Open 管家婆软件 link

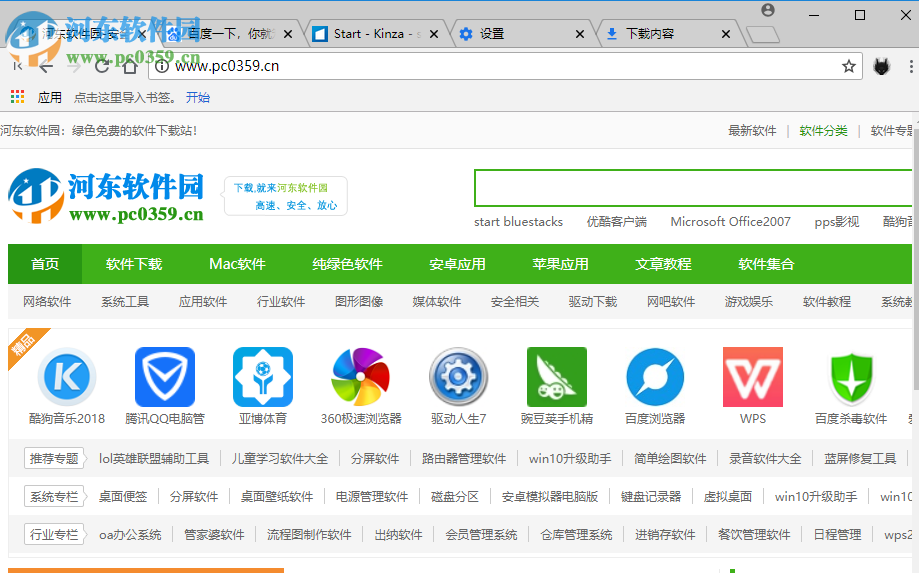pos(214,535)
